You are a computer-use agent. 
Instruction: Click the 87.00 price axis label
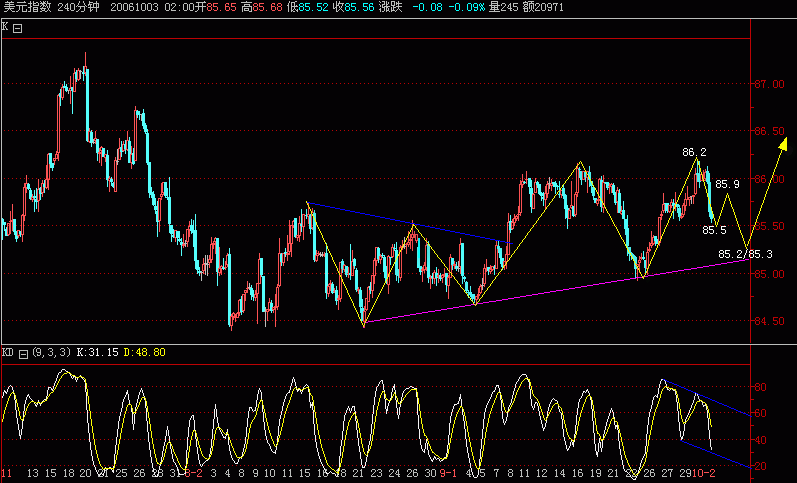769,84
